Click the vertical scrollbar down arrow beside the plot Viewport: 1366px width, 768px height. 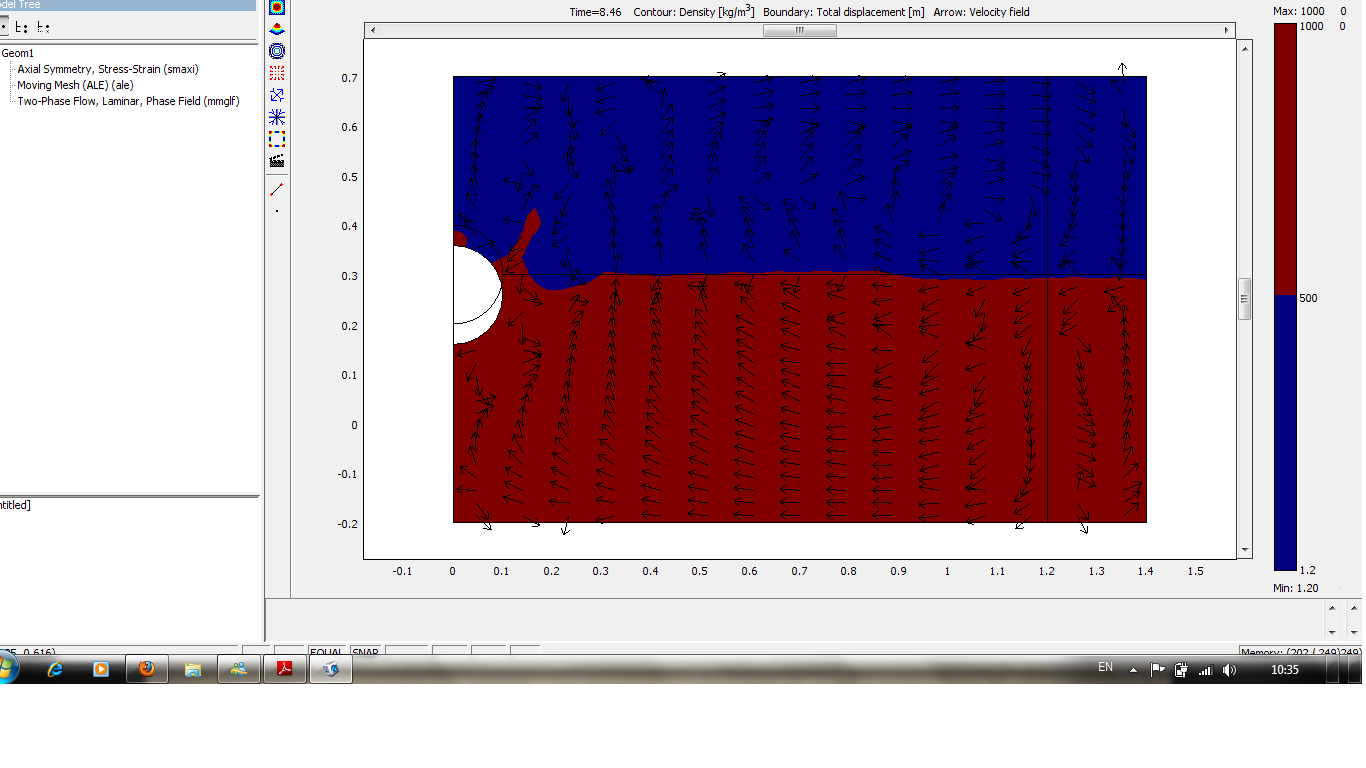click(x=1245, y=550)
